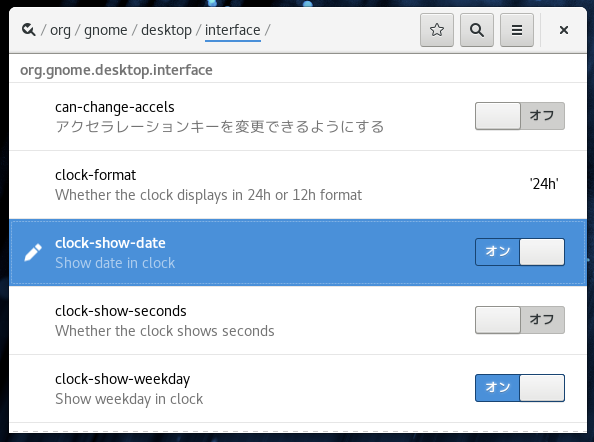
Task: Open the clock-format key row
Action: pos(298,184)
